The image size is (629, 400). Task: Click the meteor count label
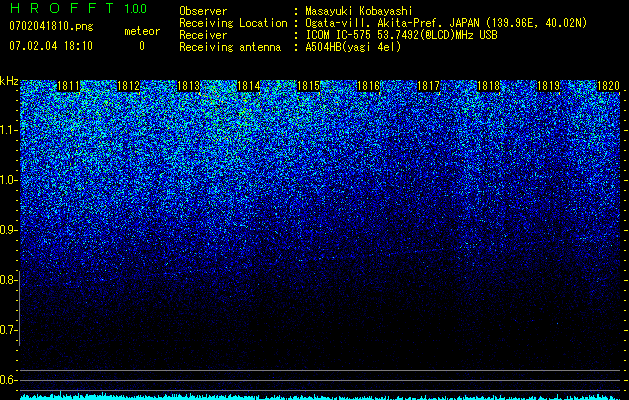[x=142, y=31]
